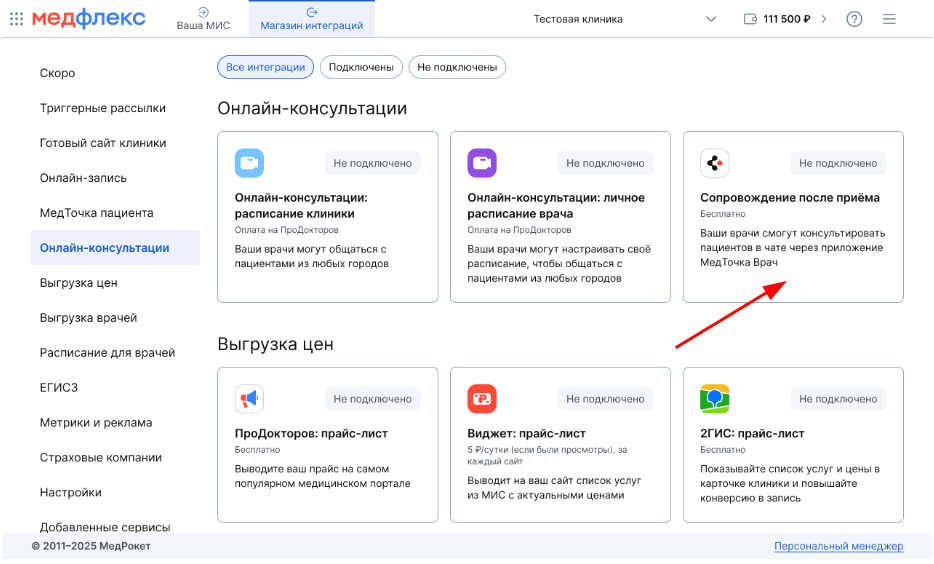The width and height of the screenshot is (934, 564).
Task: Open the 'Персональный менеджер' link
Action: [x=838, y=546]
